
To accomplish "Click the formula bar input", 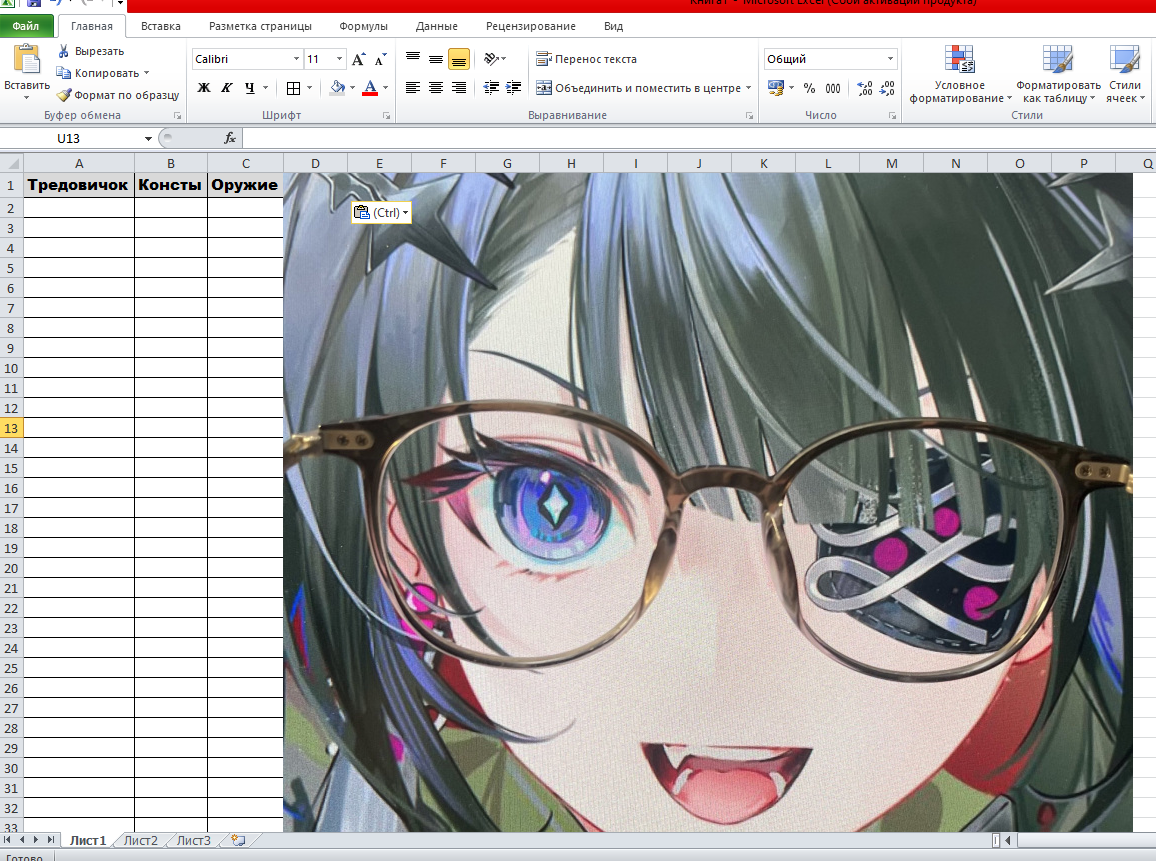I will click(x=699, y=138).
